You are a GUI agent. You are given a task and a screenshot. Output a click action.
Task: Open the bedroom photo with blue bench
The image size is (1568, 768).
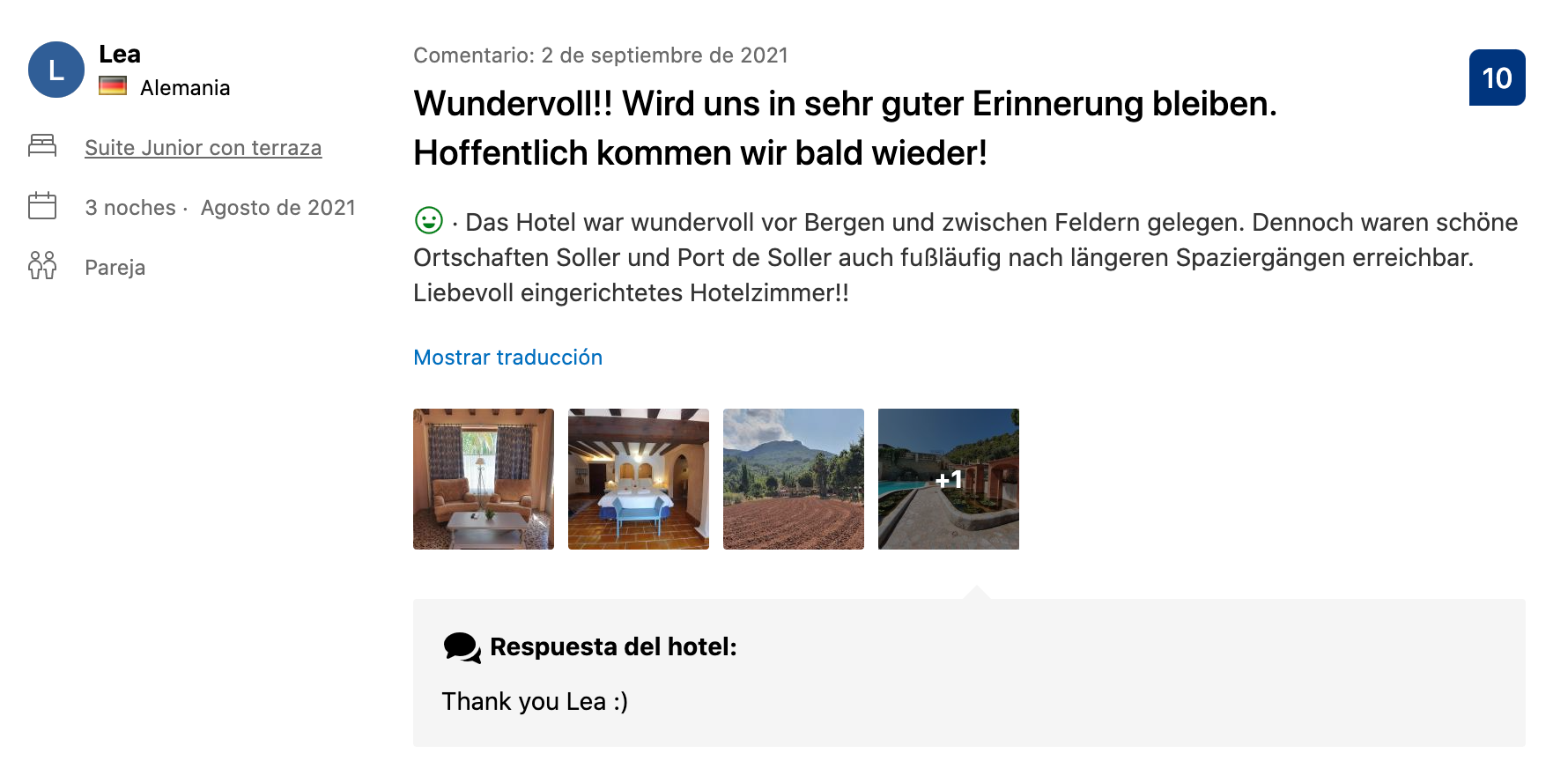(639, 479)
